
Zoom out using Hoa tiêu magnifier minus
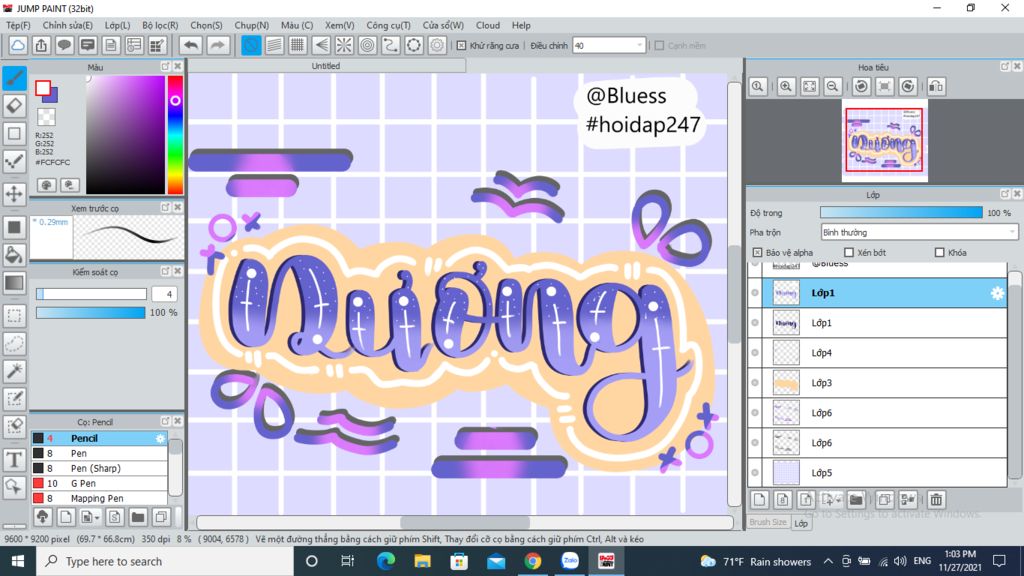(x=833, y=86)
